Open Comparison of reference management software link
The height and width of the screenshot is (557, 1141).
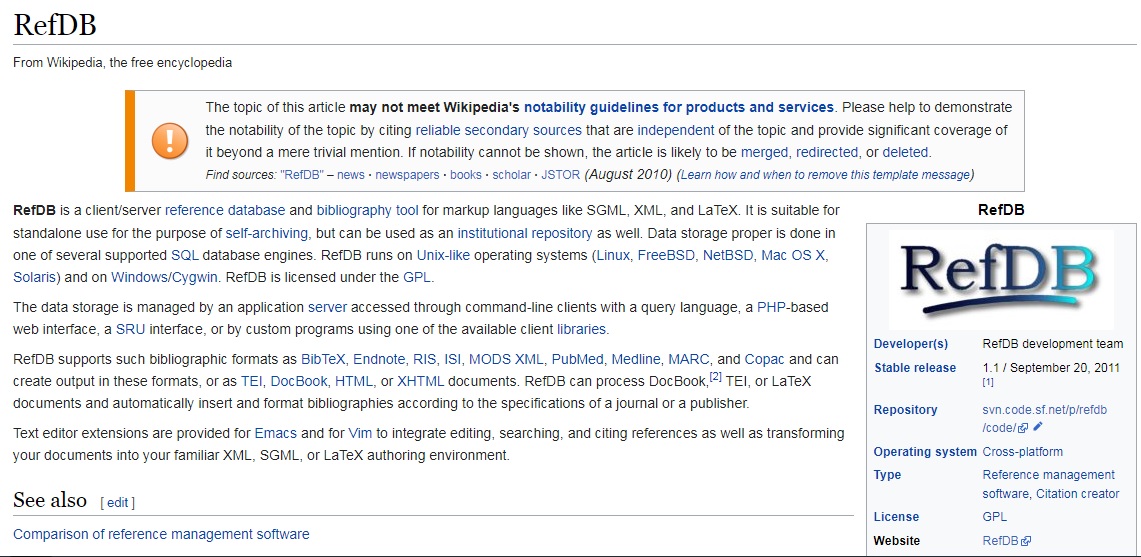click(x=161, y=534)
